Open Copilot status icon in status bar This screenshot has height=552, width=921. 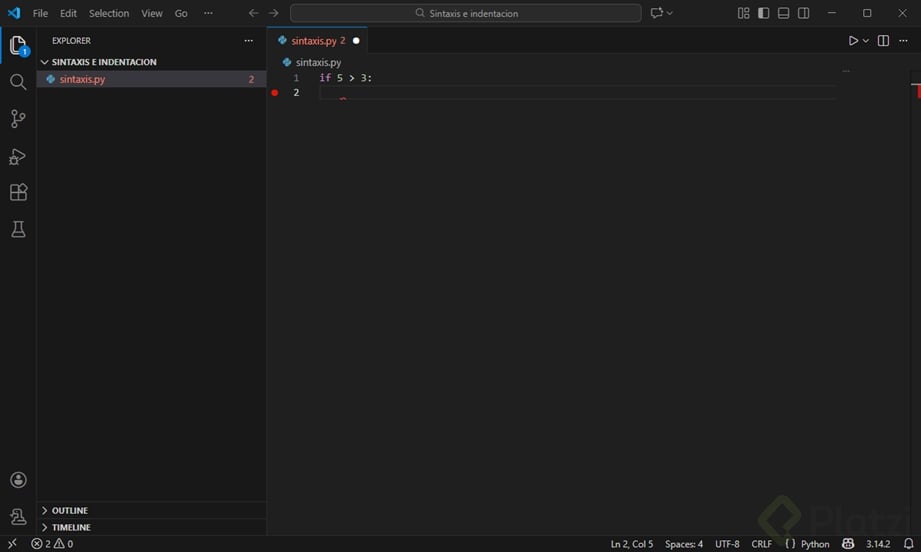[848, 544]
